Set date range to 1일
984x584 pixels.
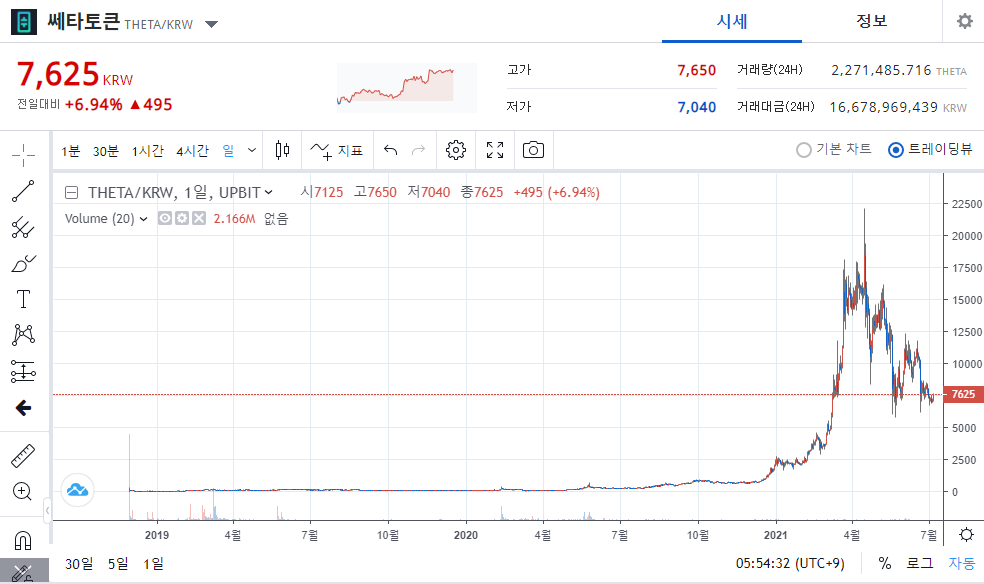tap(153, 564)
